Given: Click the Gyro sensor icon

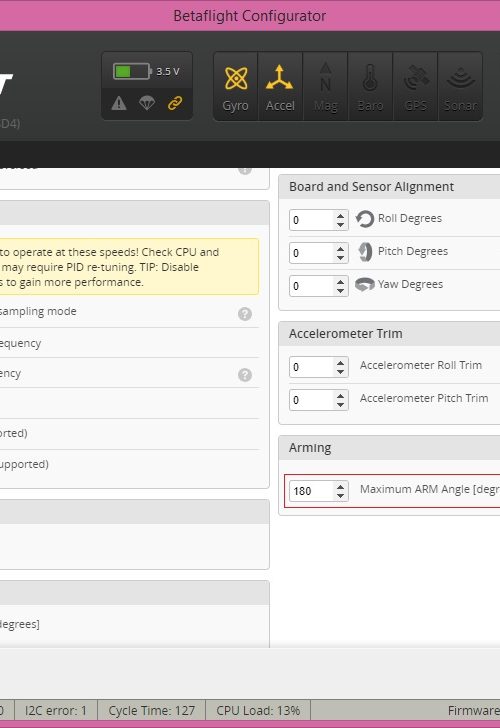Looking at the screenshot, I should [x=235, y=86].
